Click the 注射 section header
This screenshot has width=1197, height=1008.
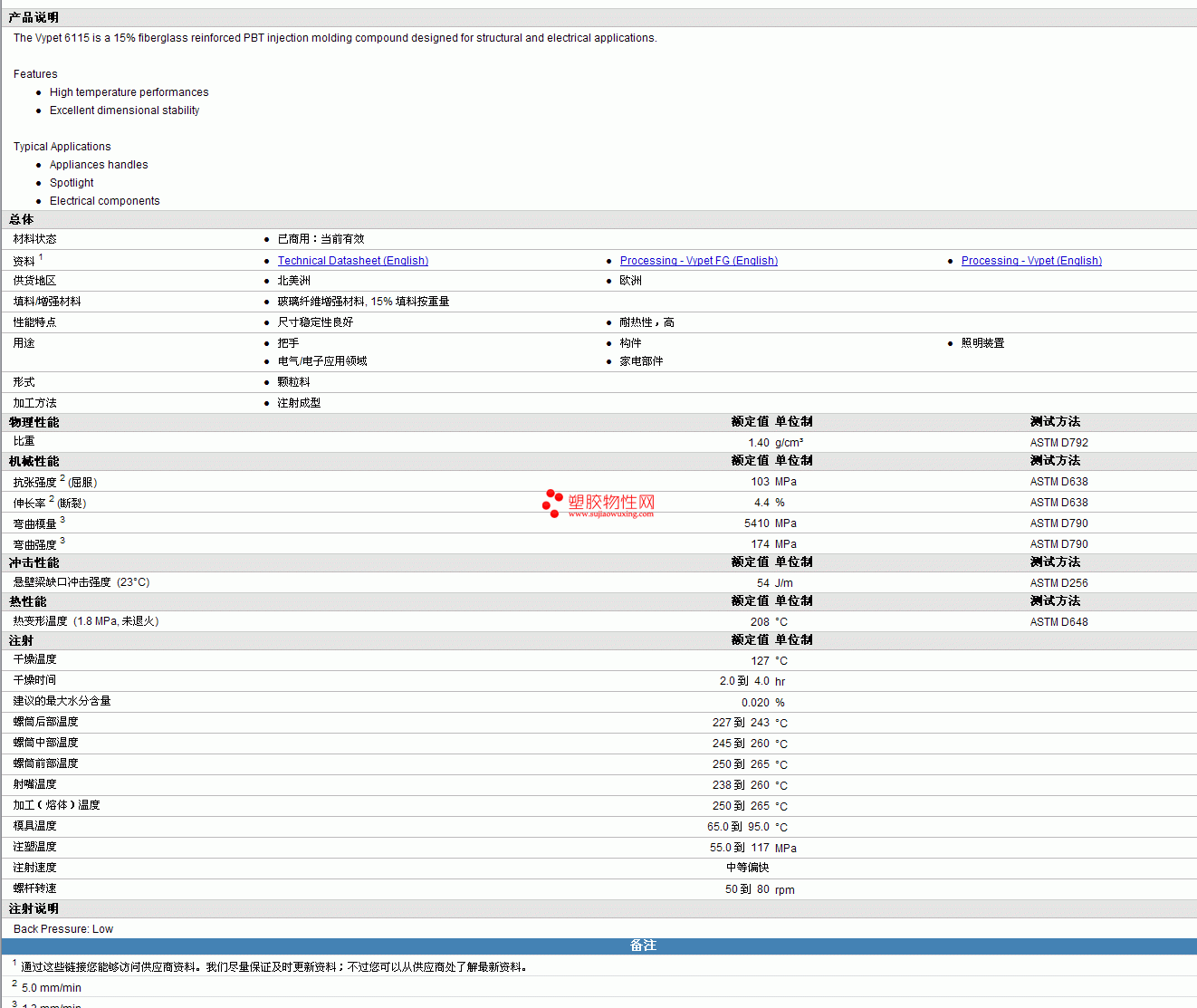tap(22, 641)
